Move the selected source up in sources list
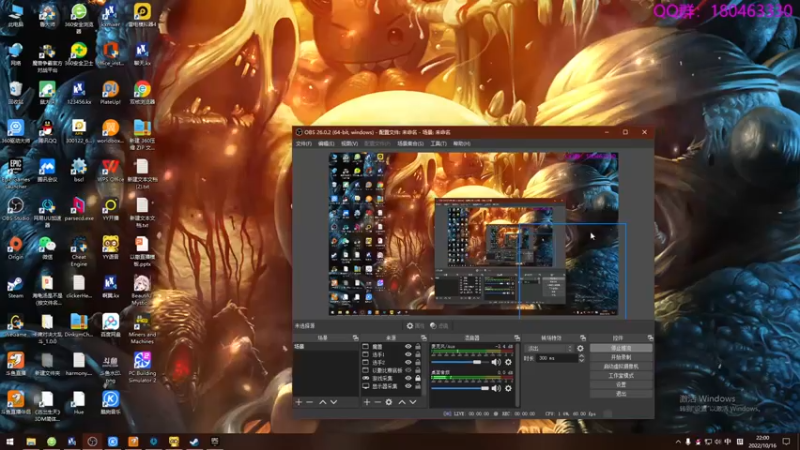This screenshot has width=800, height=450. (402, 403)
